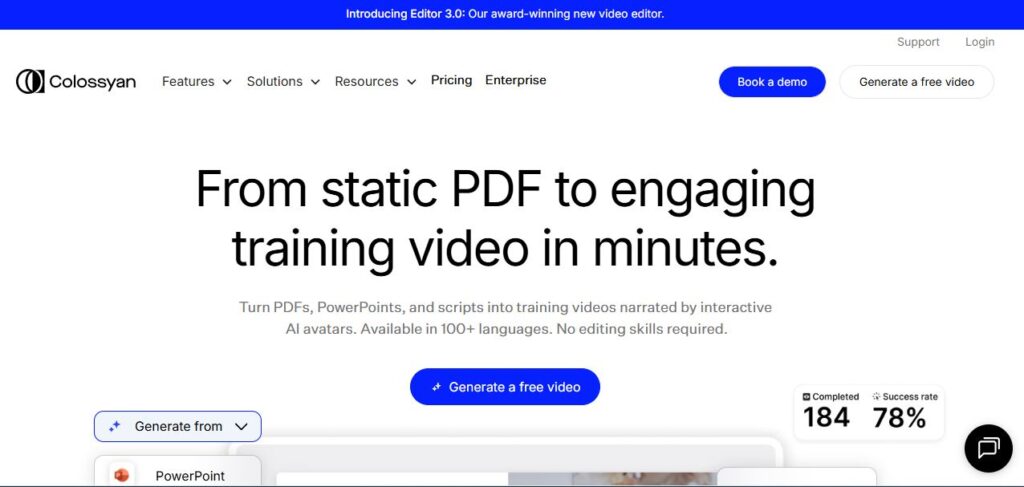1024x487 pixels.
Task: Expand the Solutions dropdown arrow
Action: point(315,82)
